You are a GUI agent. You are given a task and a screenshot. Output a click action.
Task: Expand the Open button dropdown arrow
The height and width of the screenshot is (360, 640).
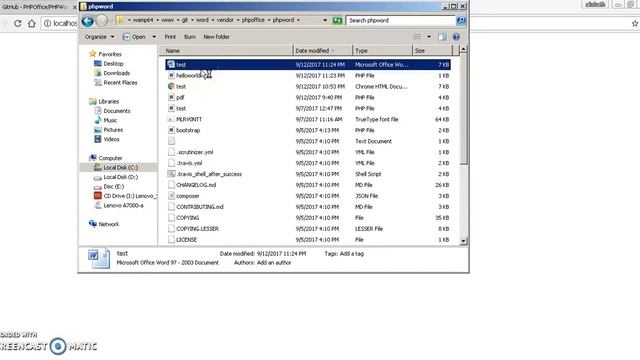tap(154, 37)
